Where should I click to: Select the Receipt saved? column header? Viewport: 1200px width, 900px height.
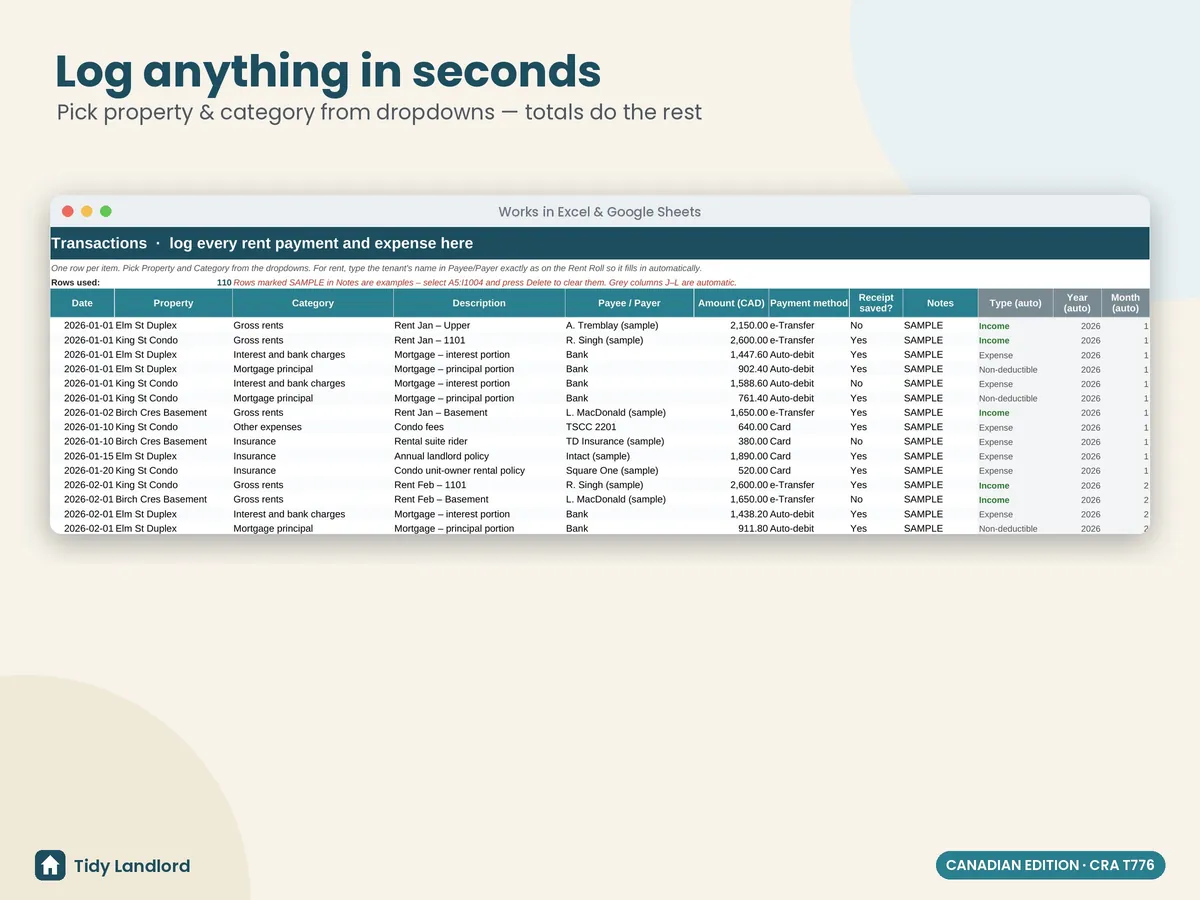[x=876, y=303]
